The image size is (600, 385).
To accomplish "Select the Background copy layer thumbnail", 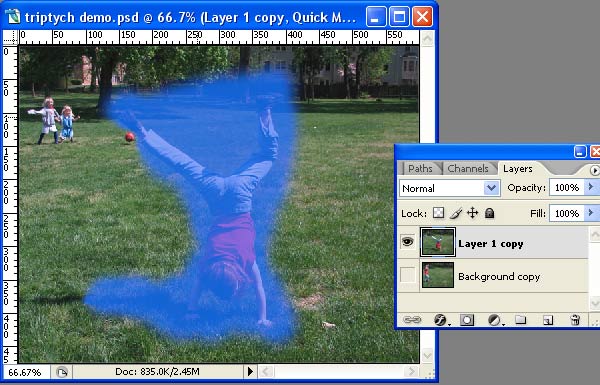I will coord(438,275).
